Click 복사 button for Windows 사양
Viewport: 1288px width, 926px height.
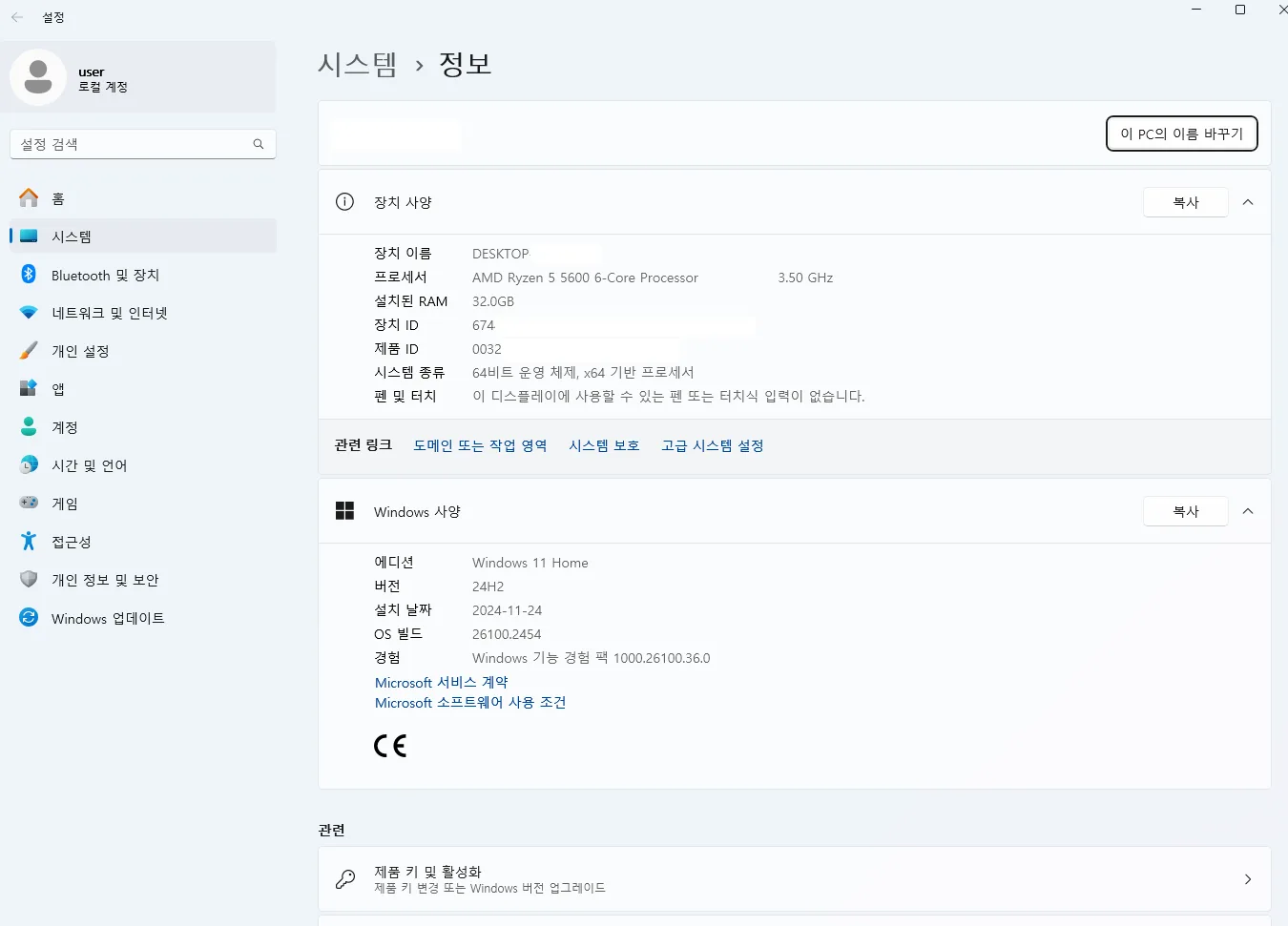(x=1186, y=511)
